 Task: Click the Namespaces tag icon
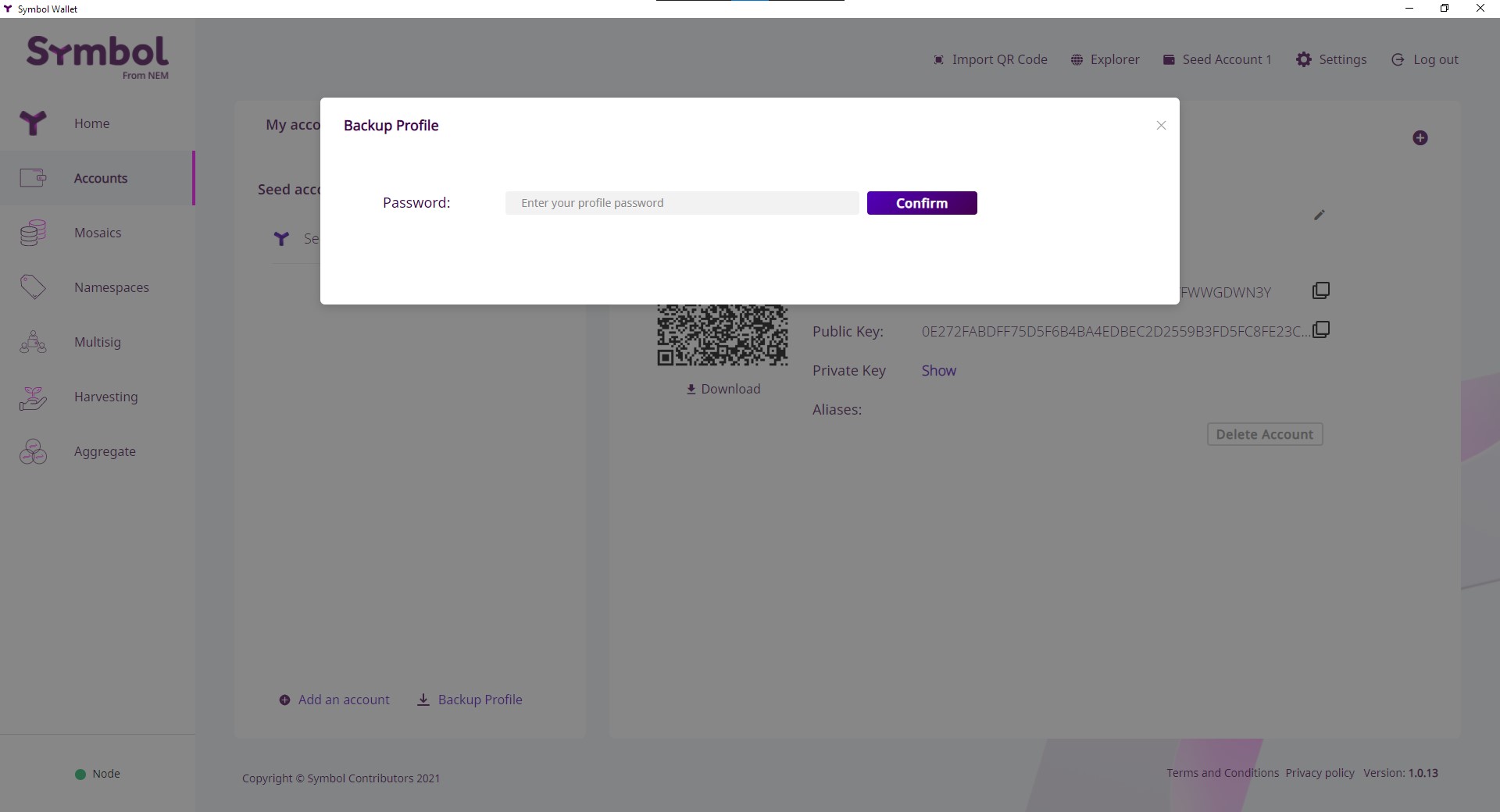pyautogui.click(x=33, y=287)
